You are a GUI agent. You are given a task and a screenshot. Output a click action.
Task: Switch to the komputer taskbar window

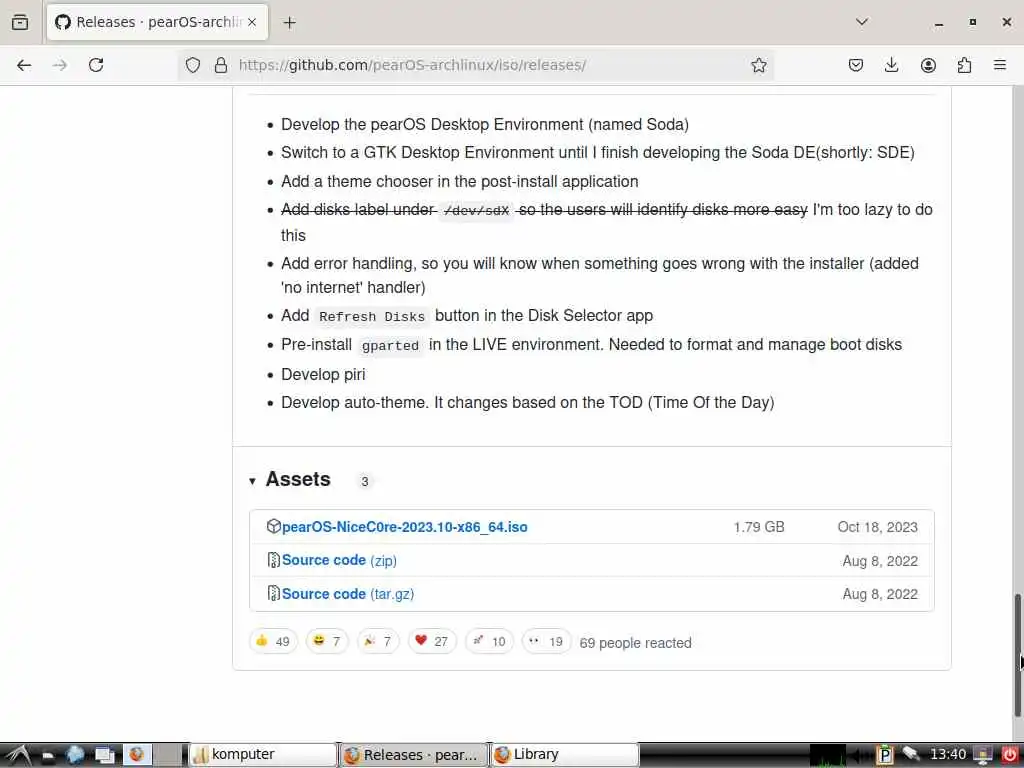(263, 755)
